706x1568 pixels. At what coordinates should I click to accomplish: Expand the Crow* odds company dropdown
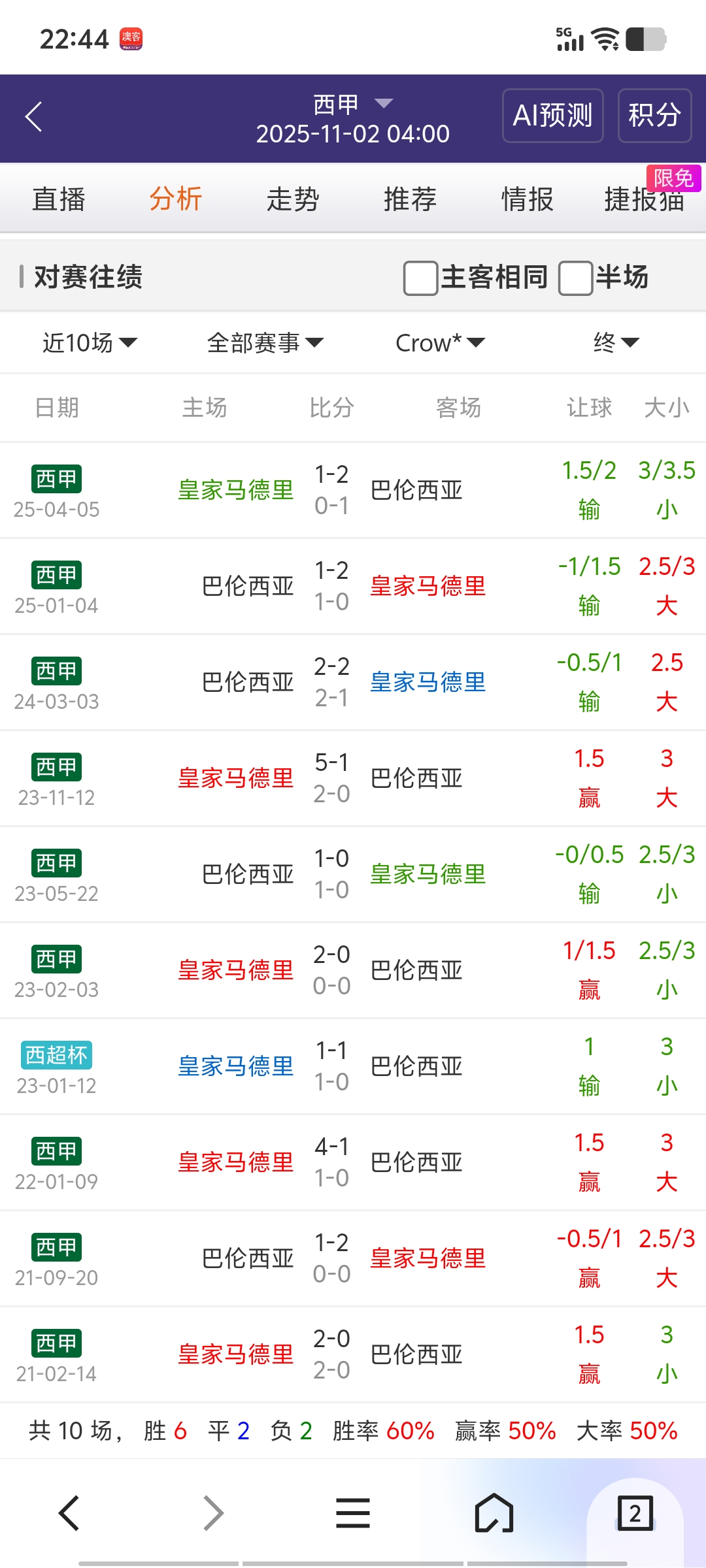[x=440, y=342]
